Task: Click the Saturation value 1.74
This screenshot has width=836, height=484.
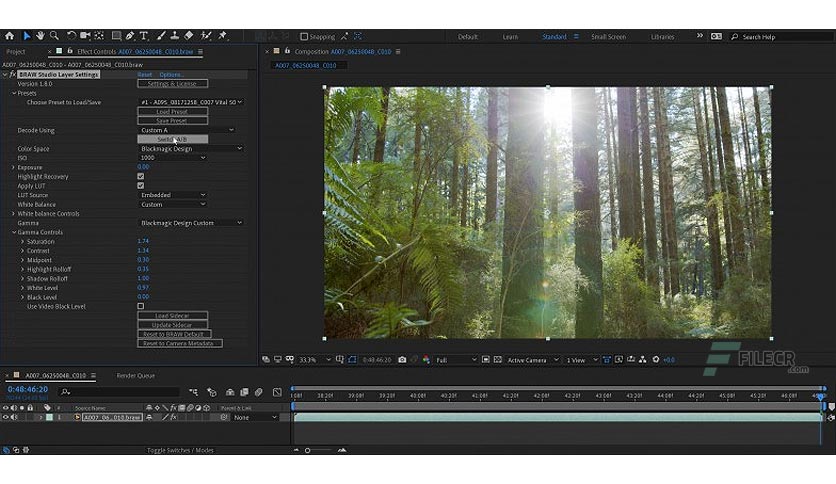Action: (x=143, y=241)
